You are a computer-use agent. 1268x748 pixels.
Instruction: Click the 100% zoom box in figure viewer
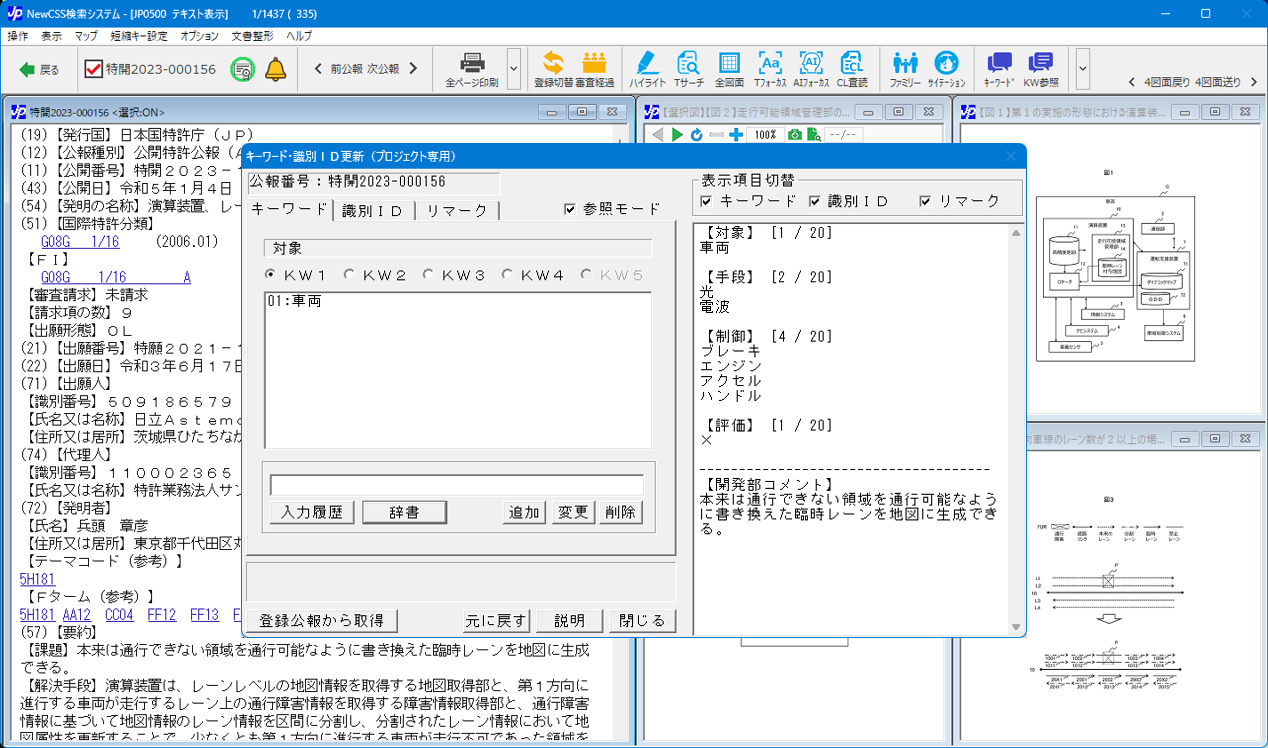(765, 134)
